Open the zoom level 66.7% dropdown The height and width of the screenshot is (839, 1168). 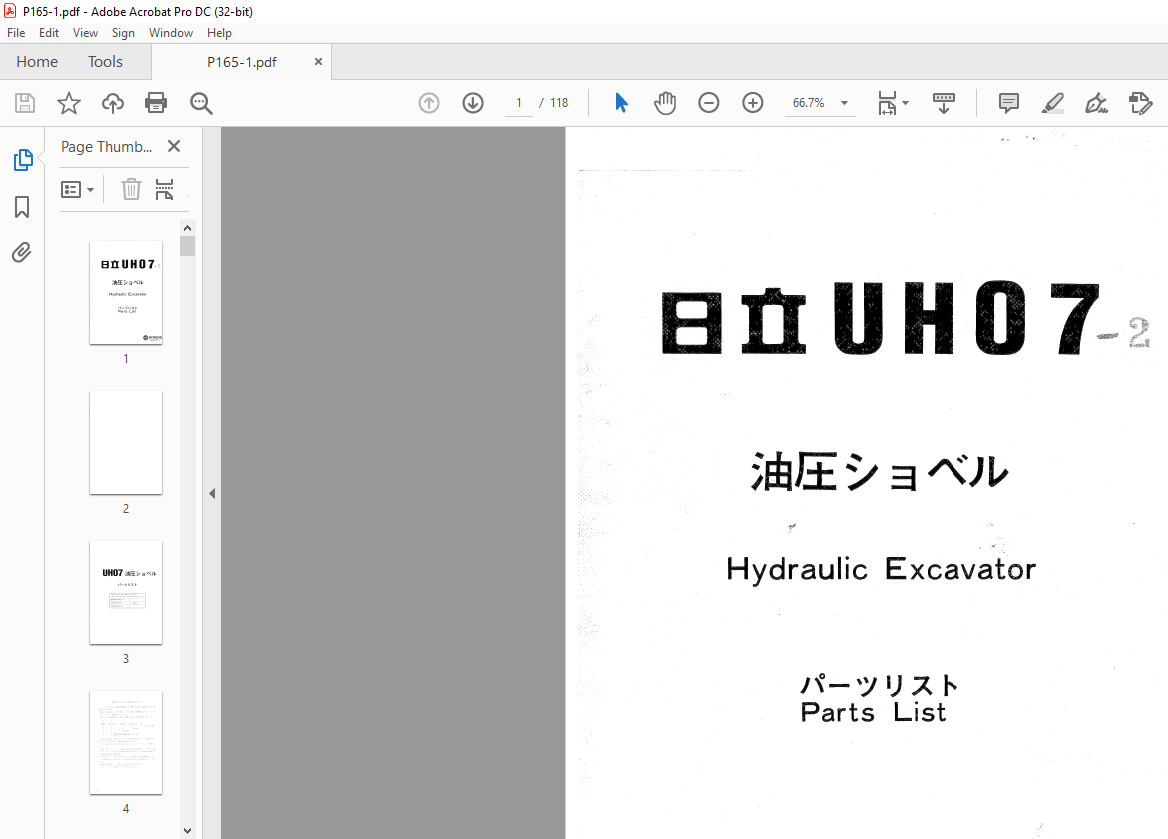845,103
